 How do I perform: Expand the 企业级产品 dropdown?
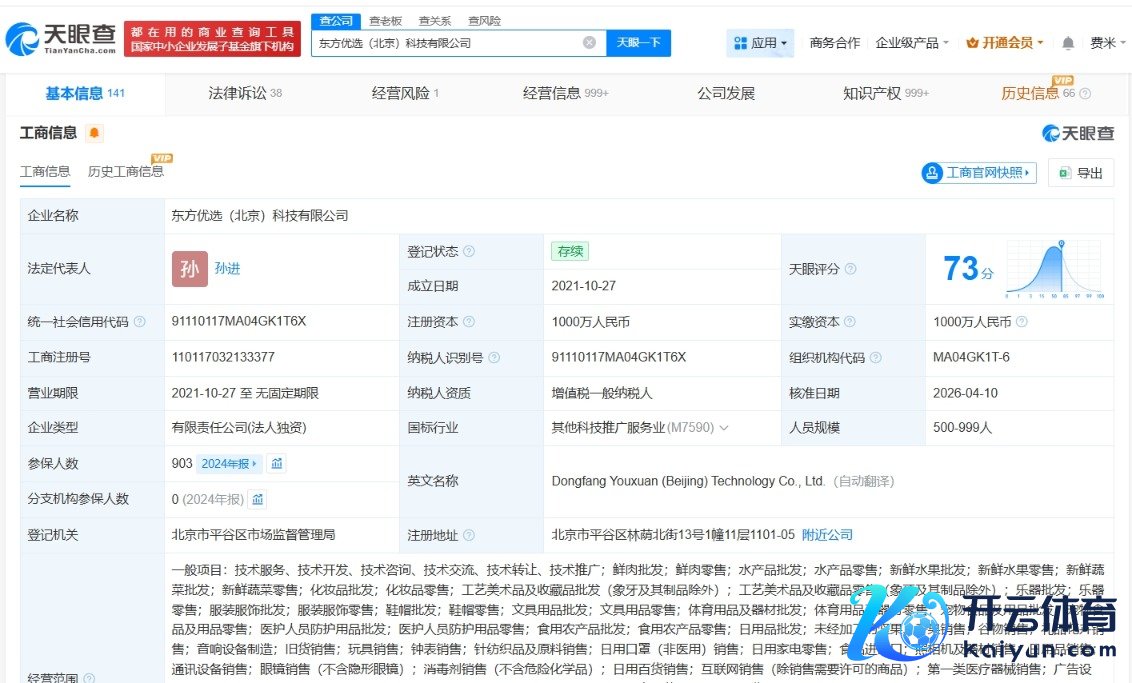[x=913, y=43]
